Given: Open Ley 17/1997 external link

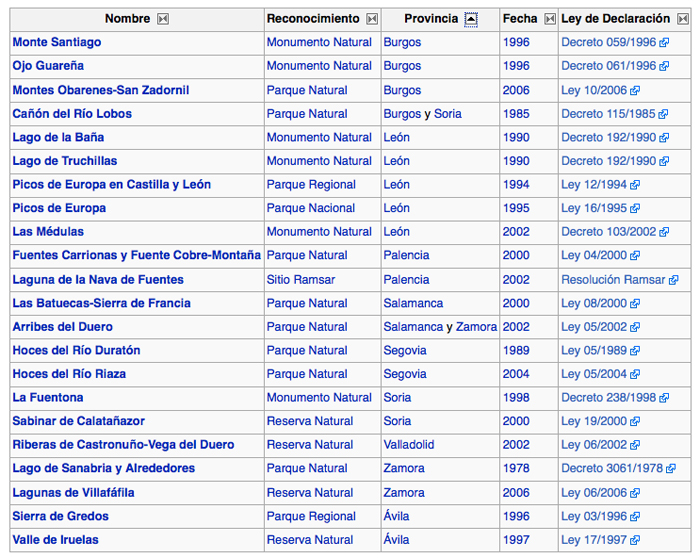Looking at the screenshot, I should 600,540.
